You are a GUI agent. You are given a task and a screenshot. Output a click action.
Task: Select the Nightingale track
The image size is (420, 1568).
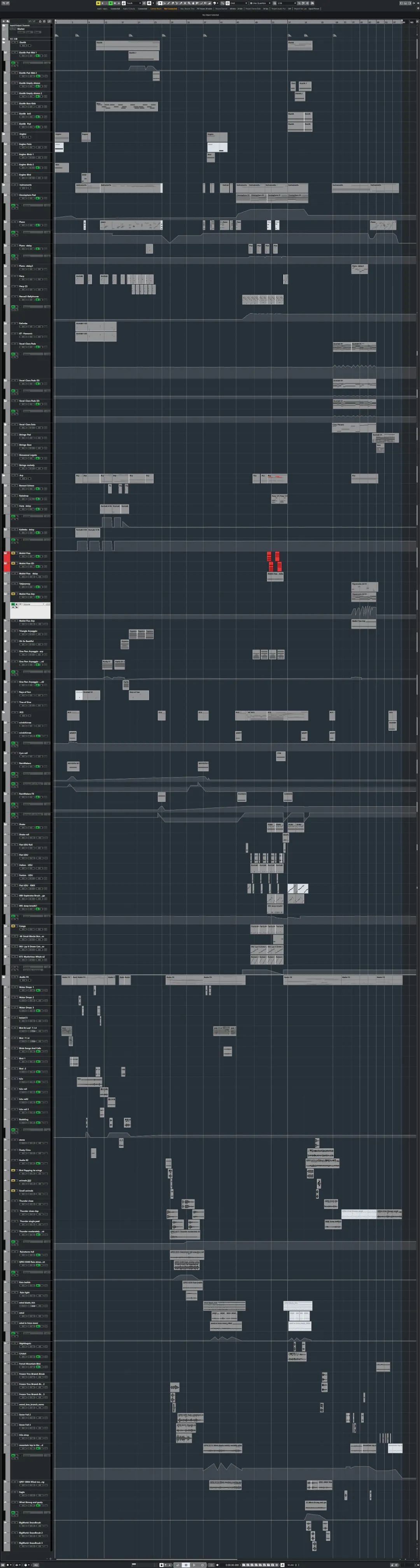25,1343
